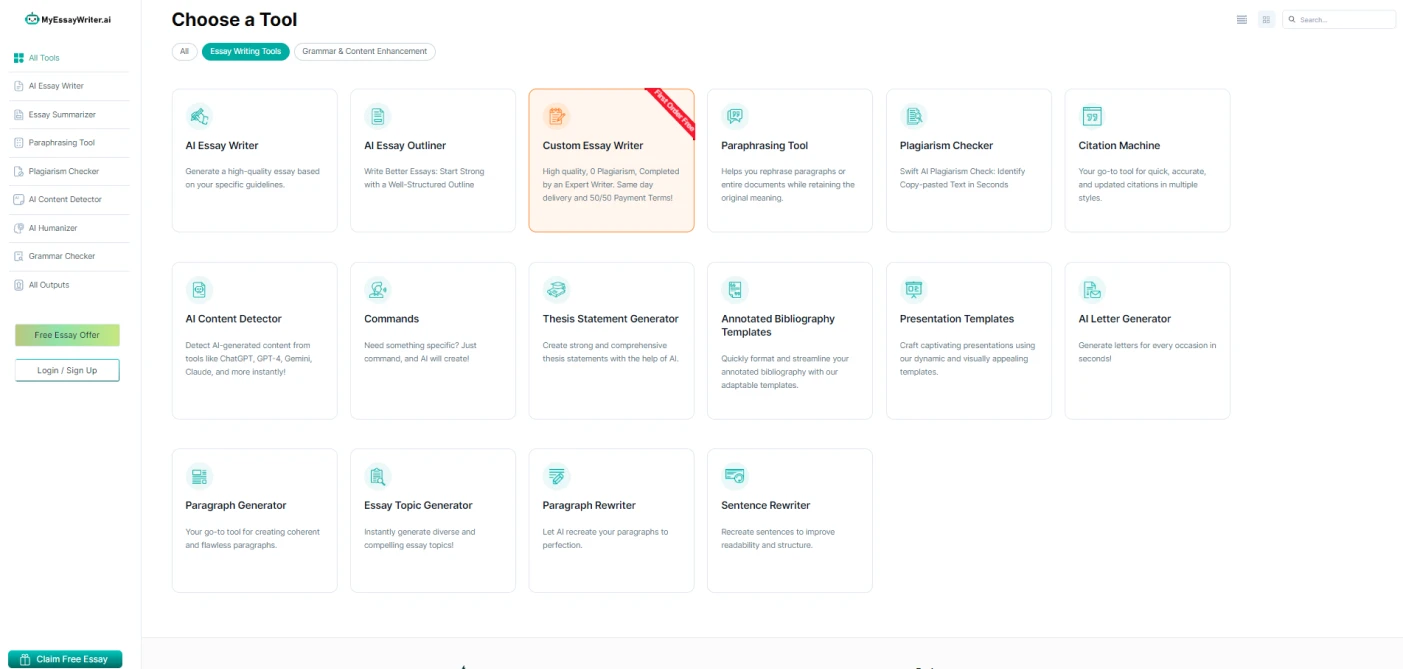Image resolution: width=1403 pixels, height=669 pixels.
Task: Open the Citation Machine card icon
Action: [1092, 116]
